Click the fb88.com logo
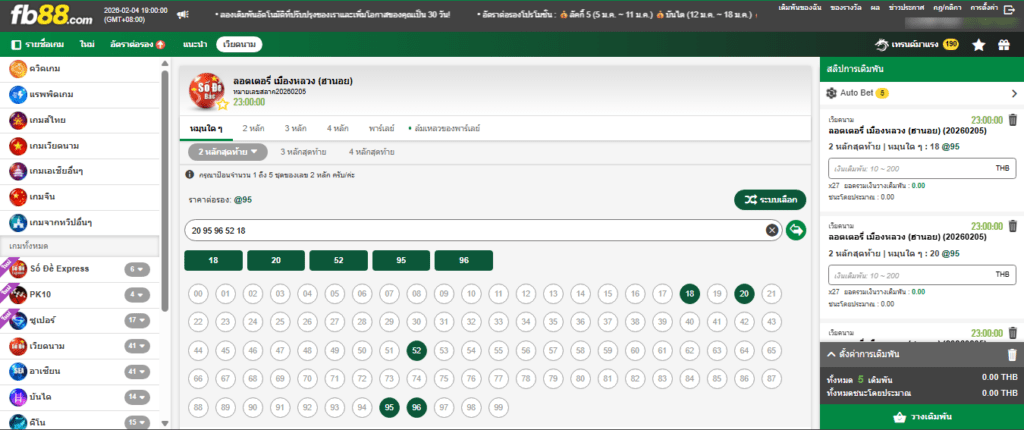1024x430 pixels. click(x=51, y=14)
